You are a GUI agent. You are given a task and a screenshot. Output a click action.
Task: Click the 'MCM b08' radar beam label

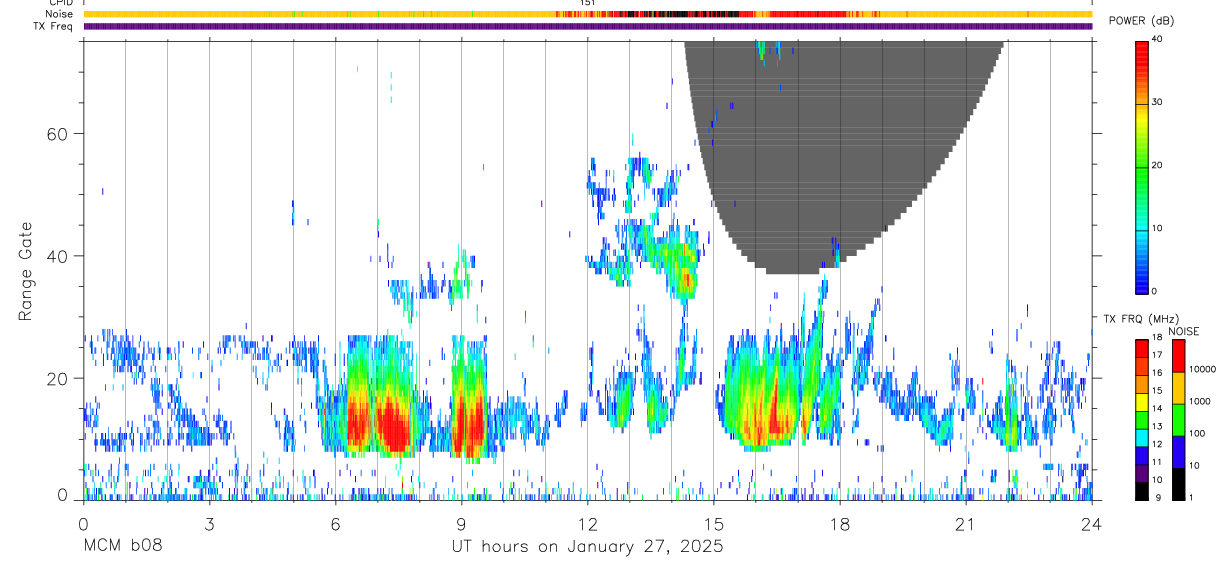[x=122, y=546]
